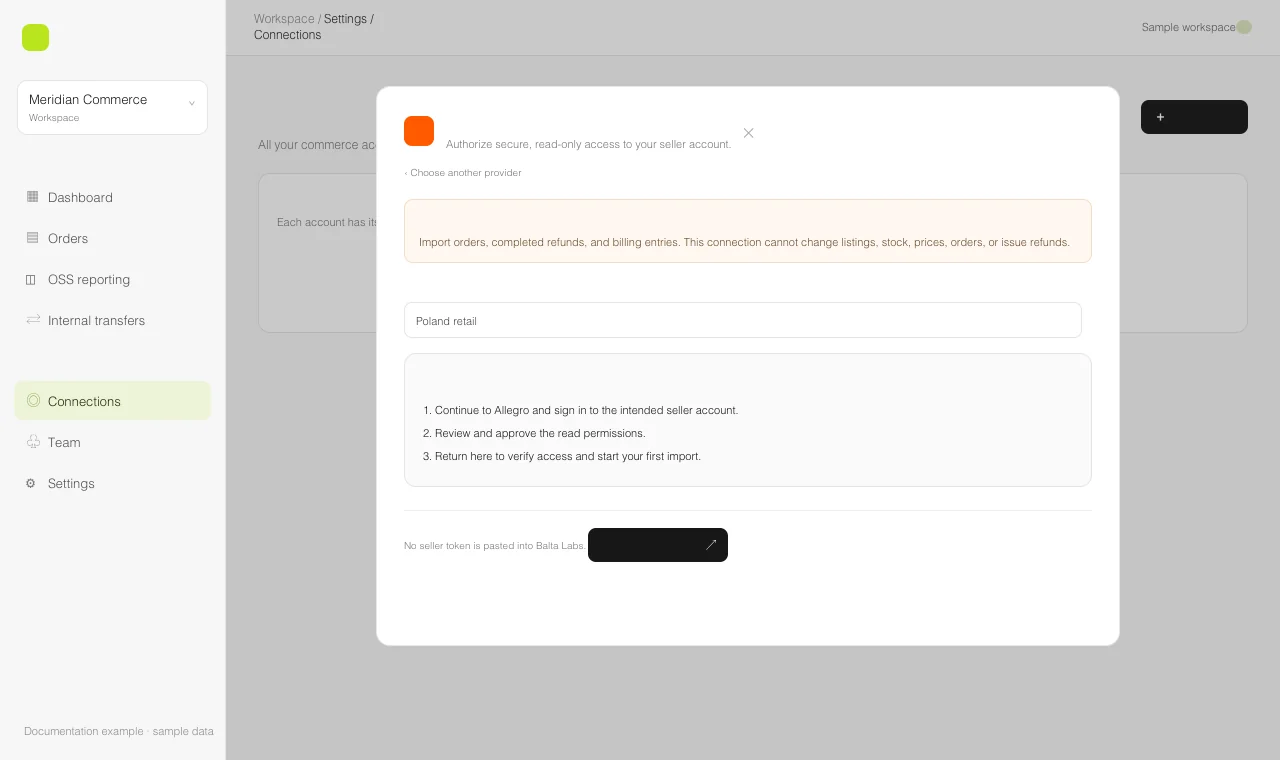Click the Sample workspace badge

tap(1196, 27)
